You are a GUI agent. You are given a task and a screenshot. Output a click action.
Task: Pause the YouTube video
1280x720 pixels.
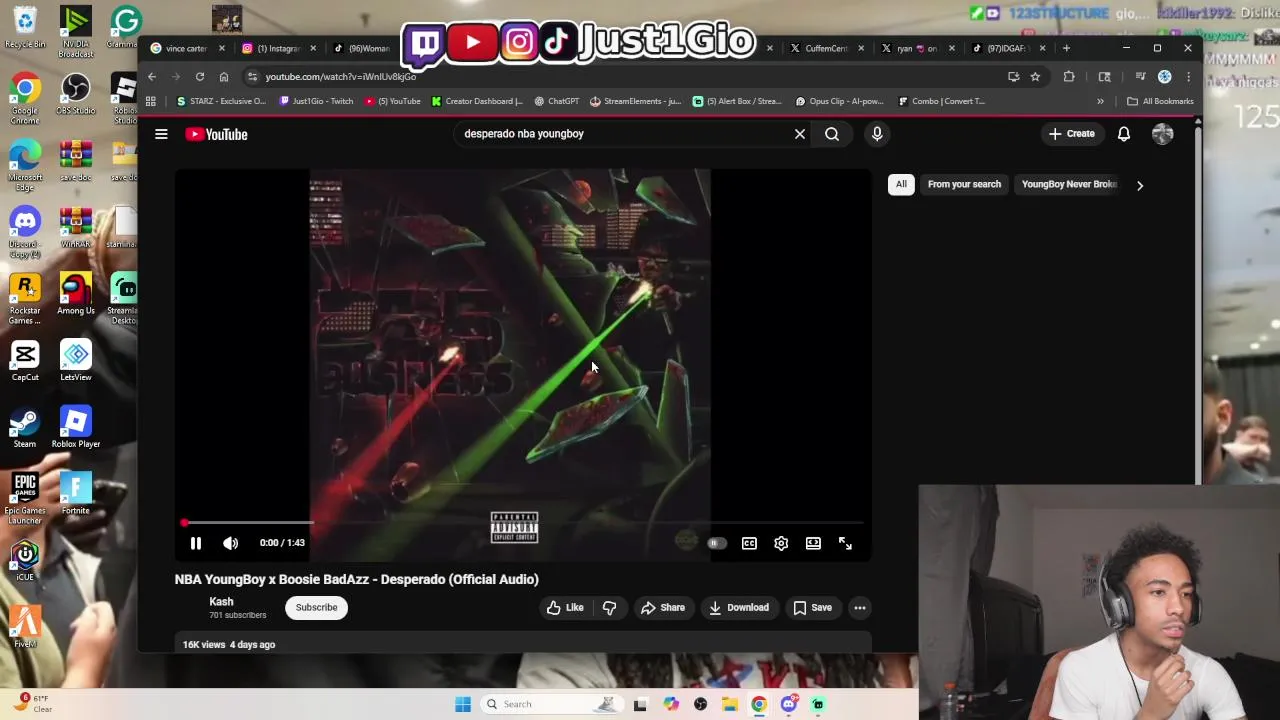coord(196,543)
